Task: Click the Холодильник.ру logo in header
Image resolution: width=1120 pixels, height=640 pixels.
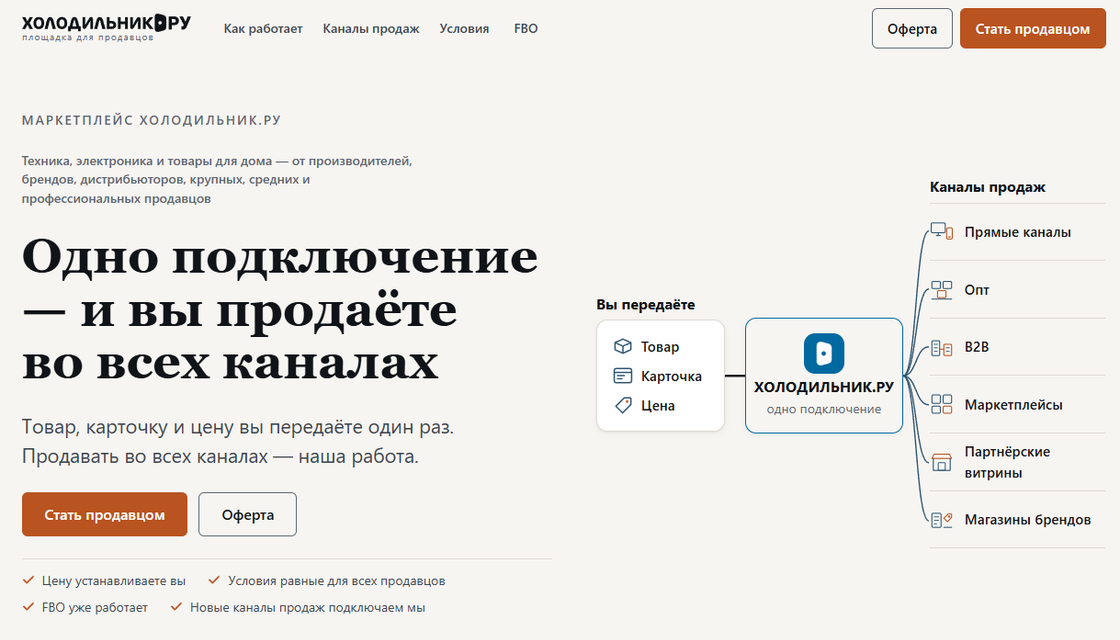Action: 106,27
